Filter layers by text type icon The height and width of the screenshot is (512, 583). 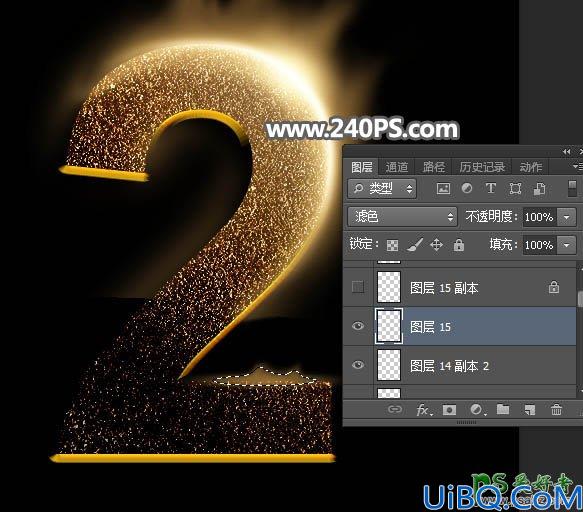coord(491,189)
